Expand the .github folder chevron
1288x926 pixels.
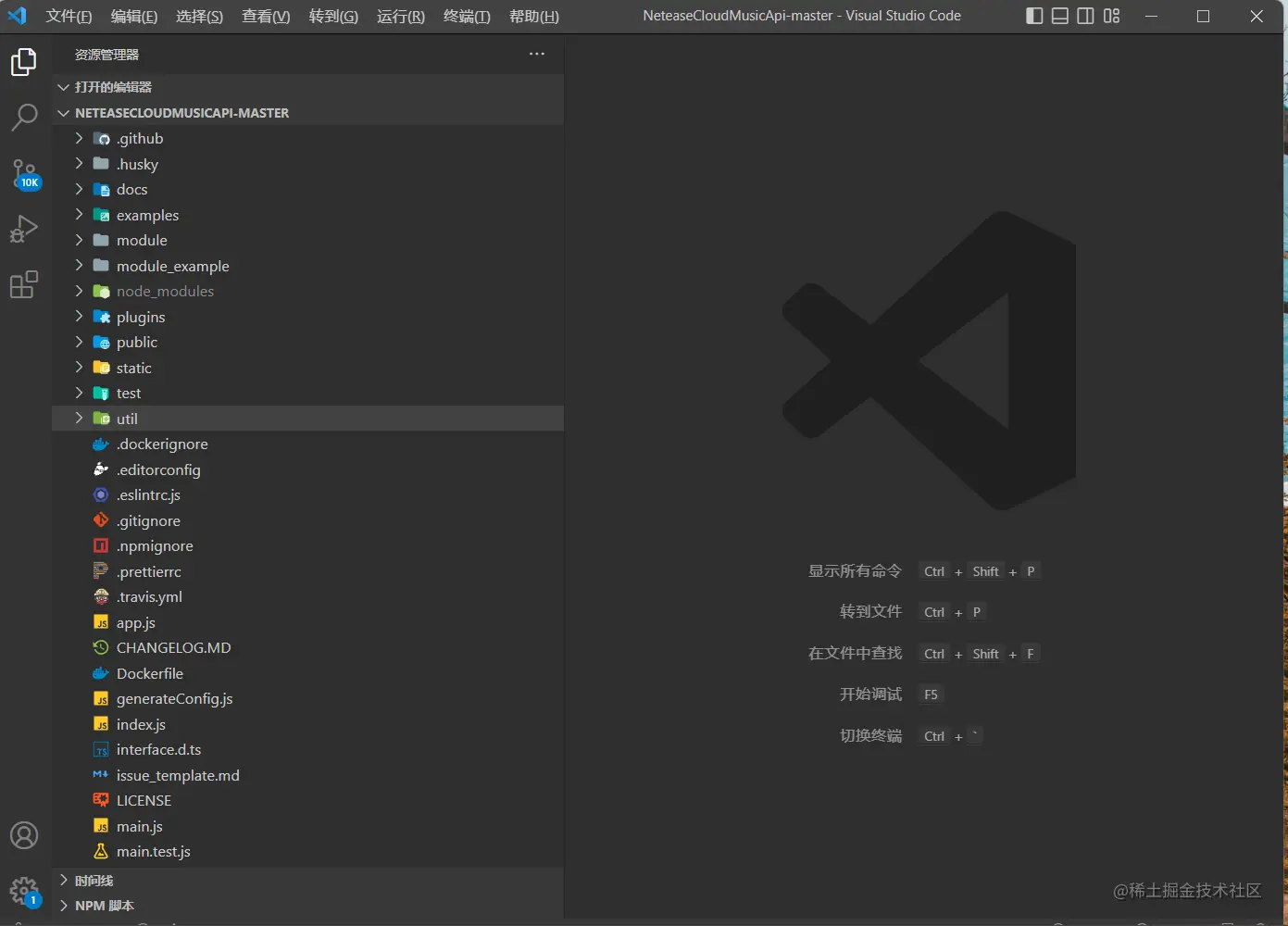point(79,138)
